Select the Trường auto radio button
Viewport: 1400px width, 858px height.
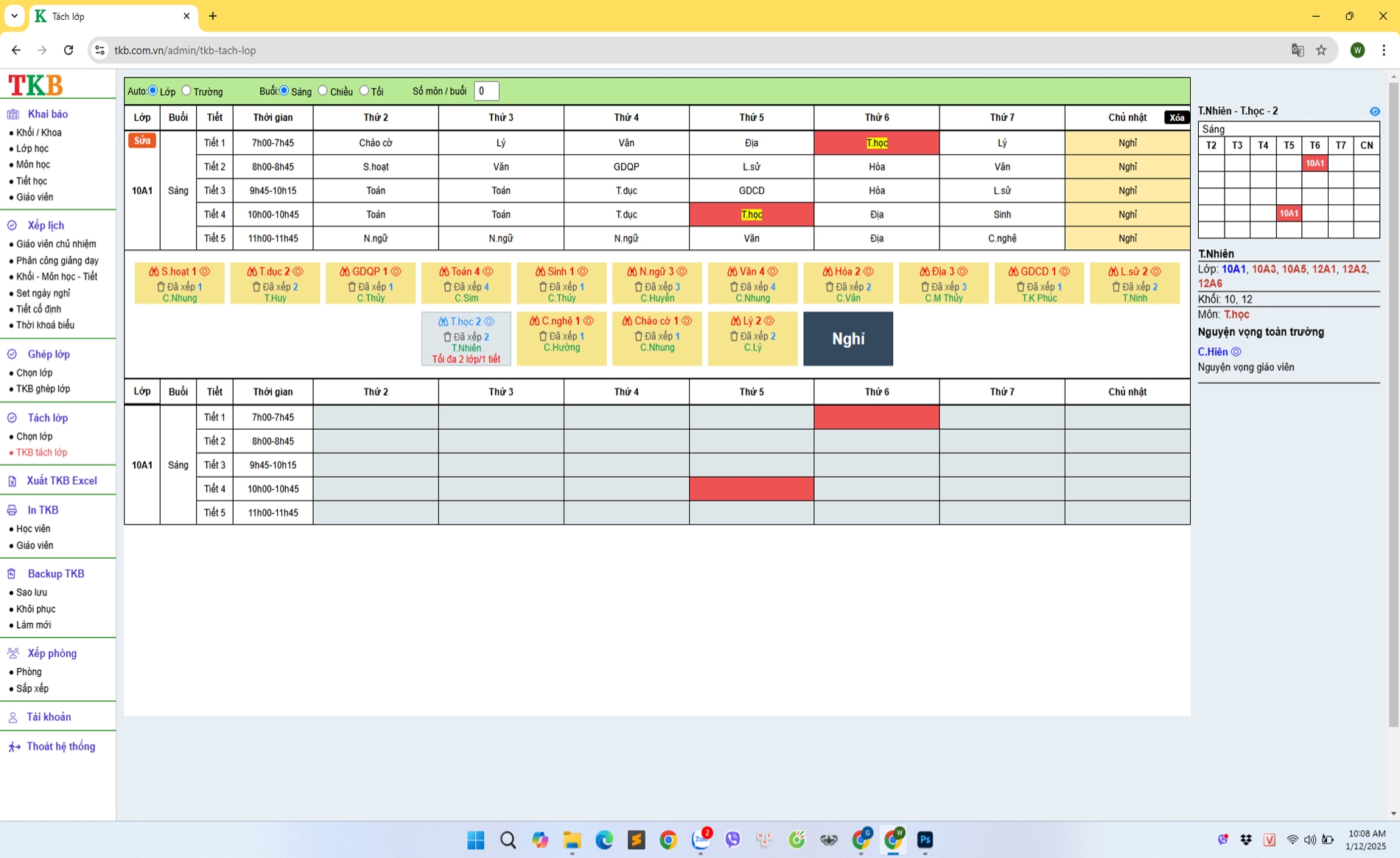tap(186, 91)
